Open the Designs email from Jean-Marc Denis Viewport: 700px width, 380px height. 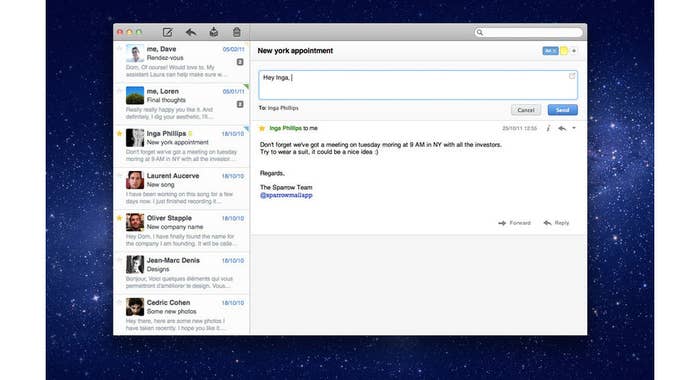point(181,273)
